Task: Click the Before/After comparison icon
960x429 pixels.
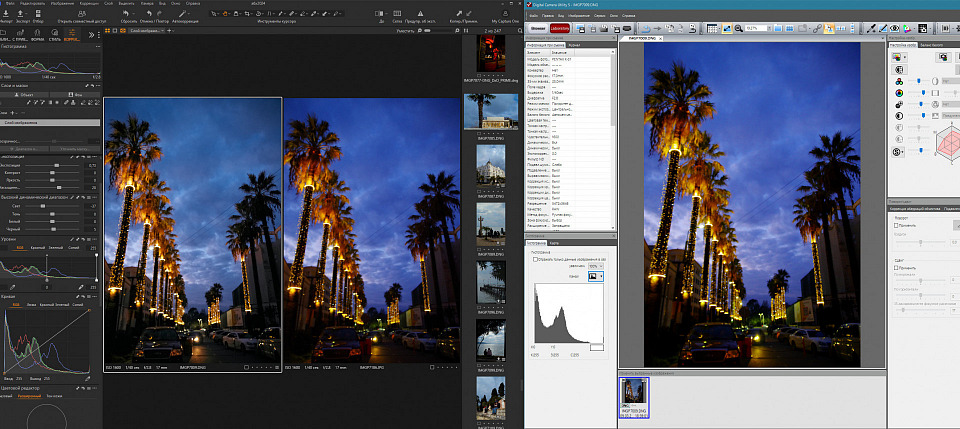Action: click(381, 13)
